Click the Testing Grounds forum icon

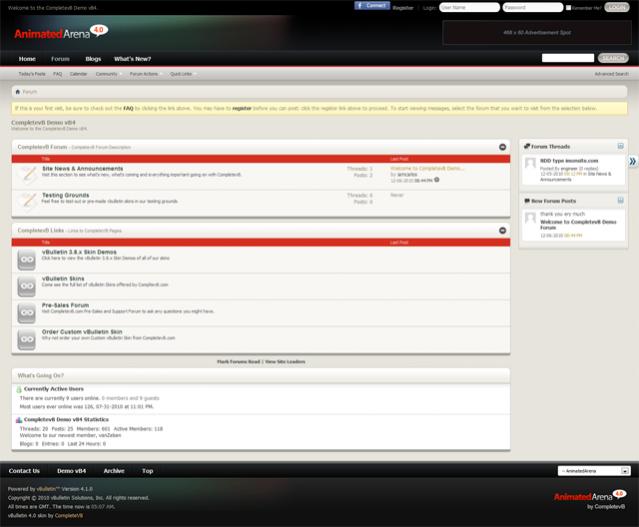pos(28,201)
